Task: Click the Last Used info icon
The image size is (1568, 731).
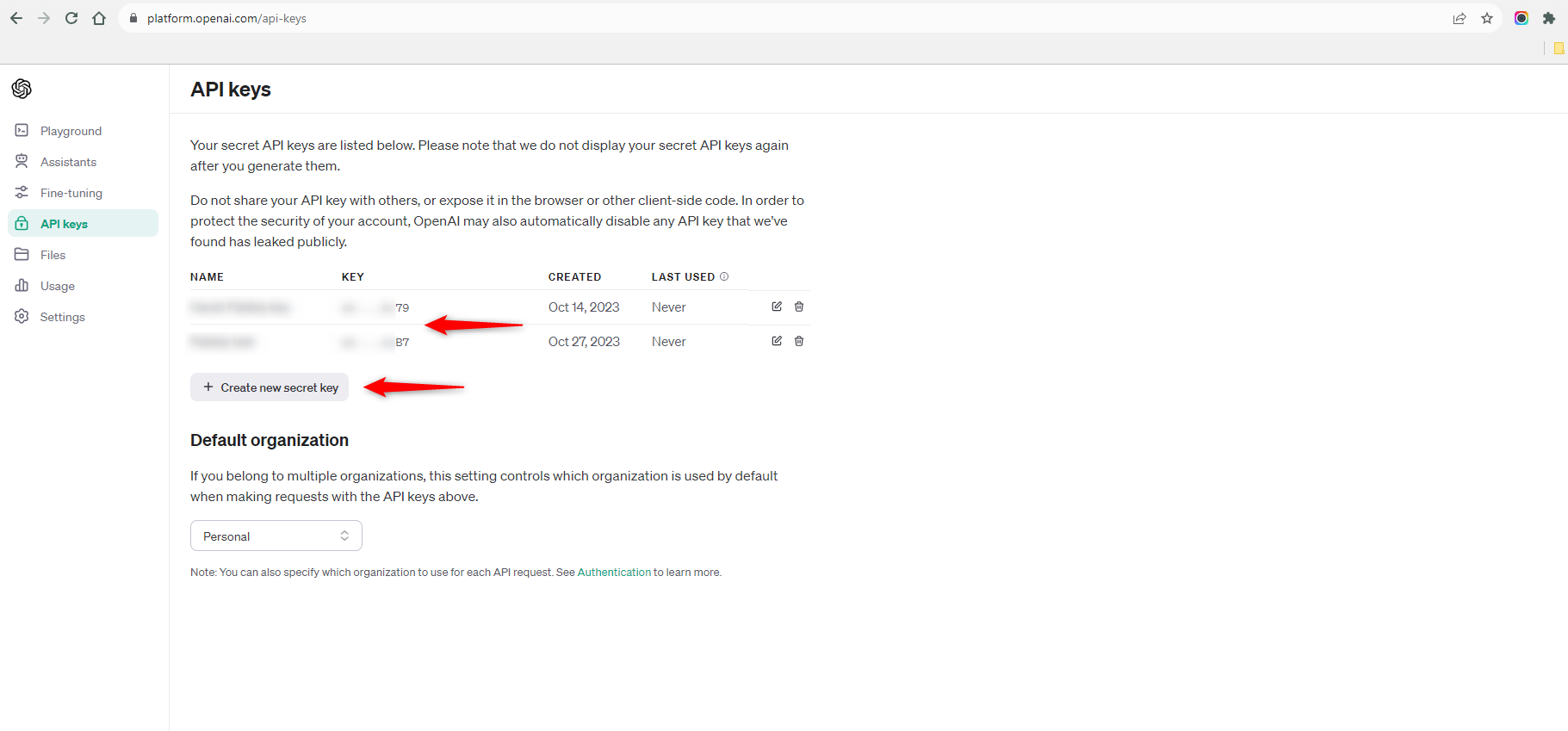Action: pos(724,276)
